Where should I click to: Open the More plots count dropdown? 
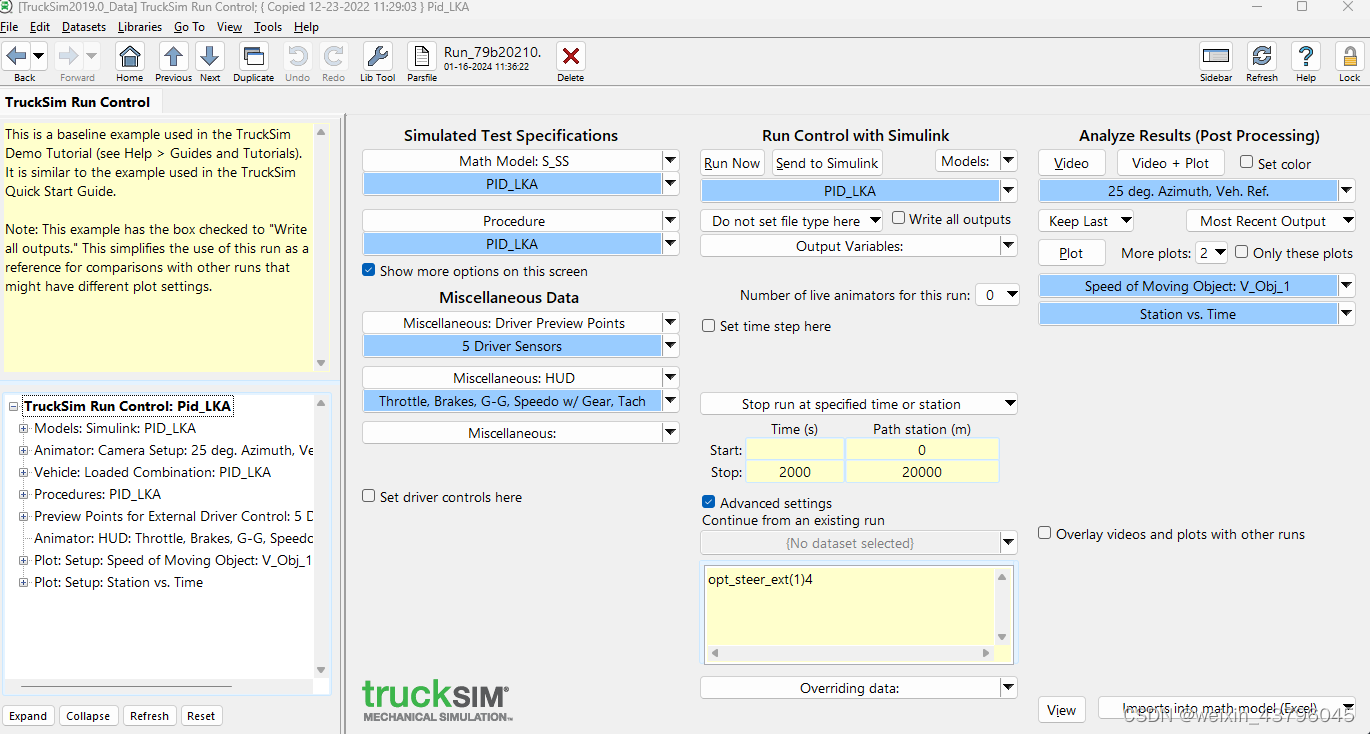click(1212, 253)
